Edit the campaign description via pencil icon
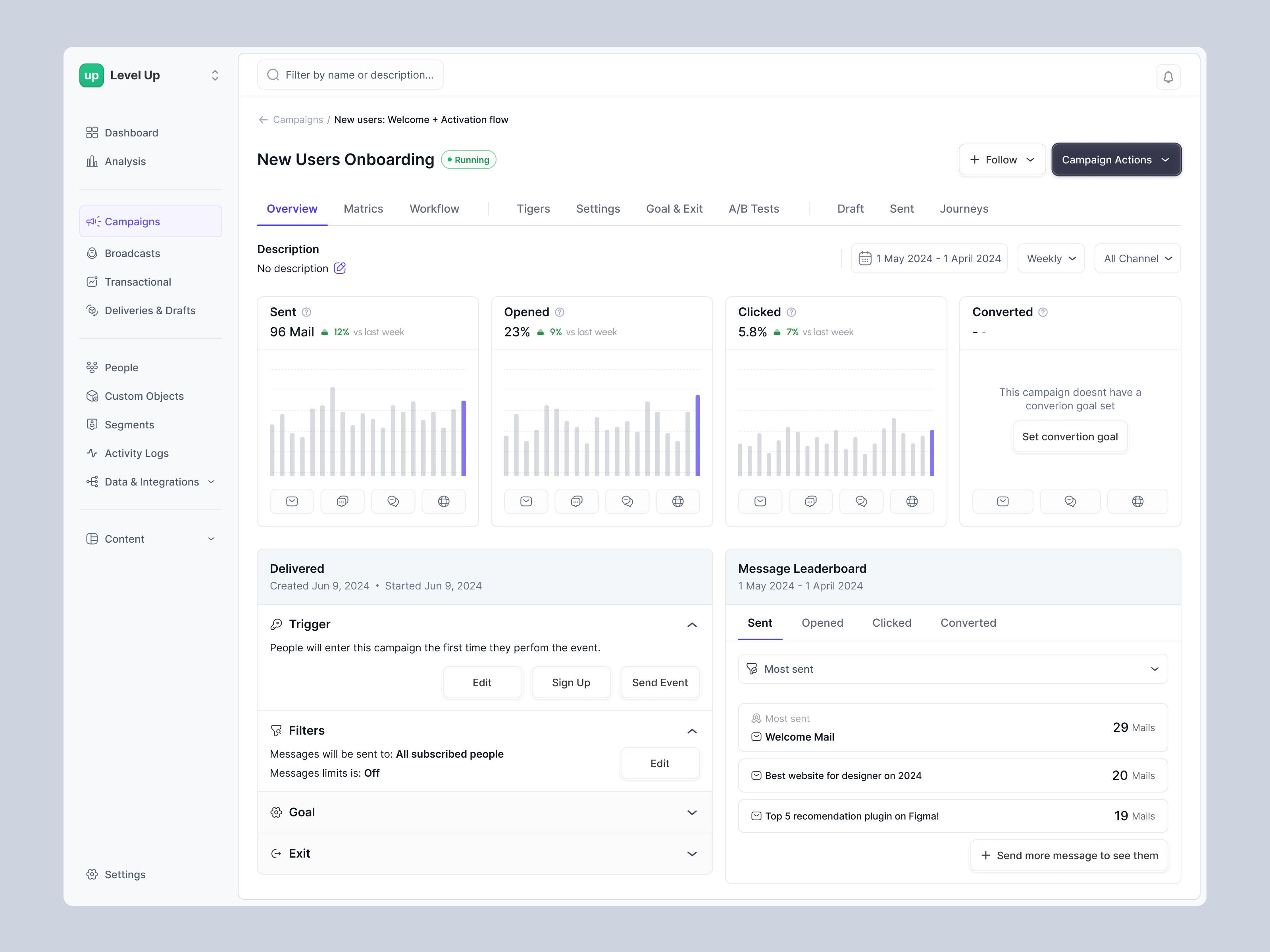 pyautogui.click(x=340, y=268)
